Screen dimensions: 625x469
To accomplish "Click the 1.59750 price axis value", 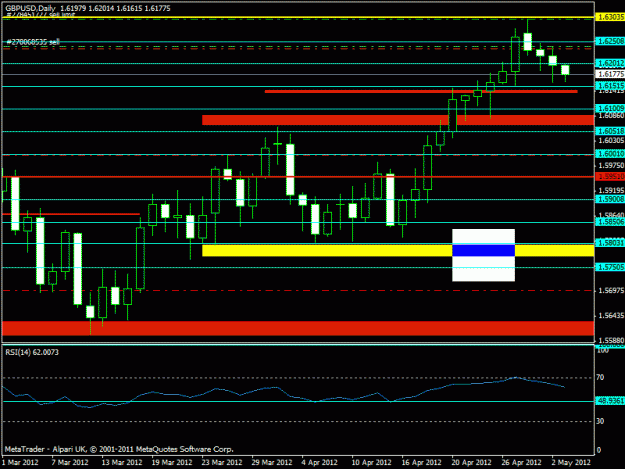I will pyautogui.click(x=611, y=165).
